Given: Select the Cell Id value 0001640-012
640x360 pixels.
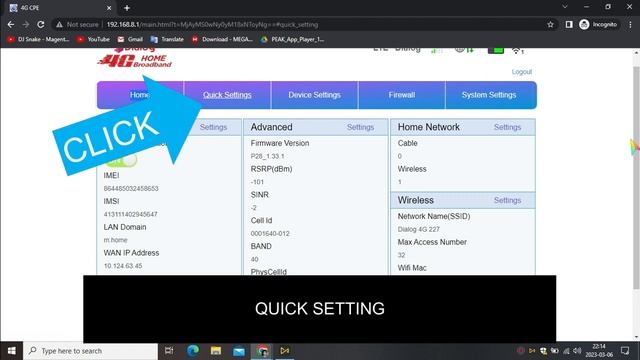Looking at the screenshot, I should click(x=270, y=234).
